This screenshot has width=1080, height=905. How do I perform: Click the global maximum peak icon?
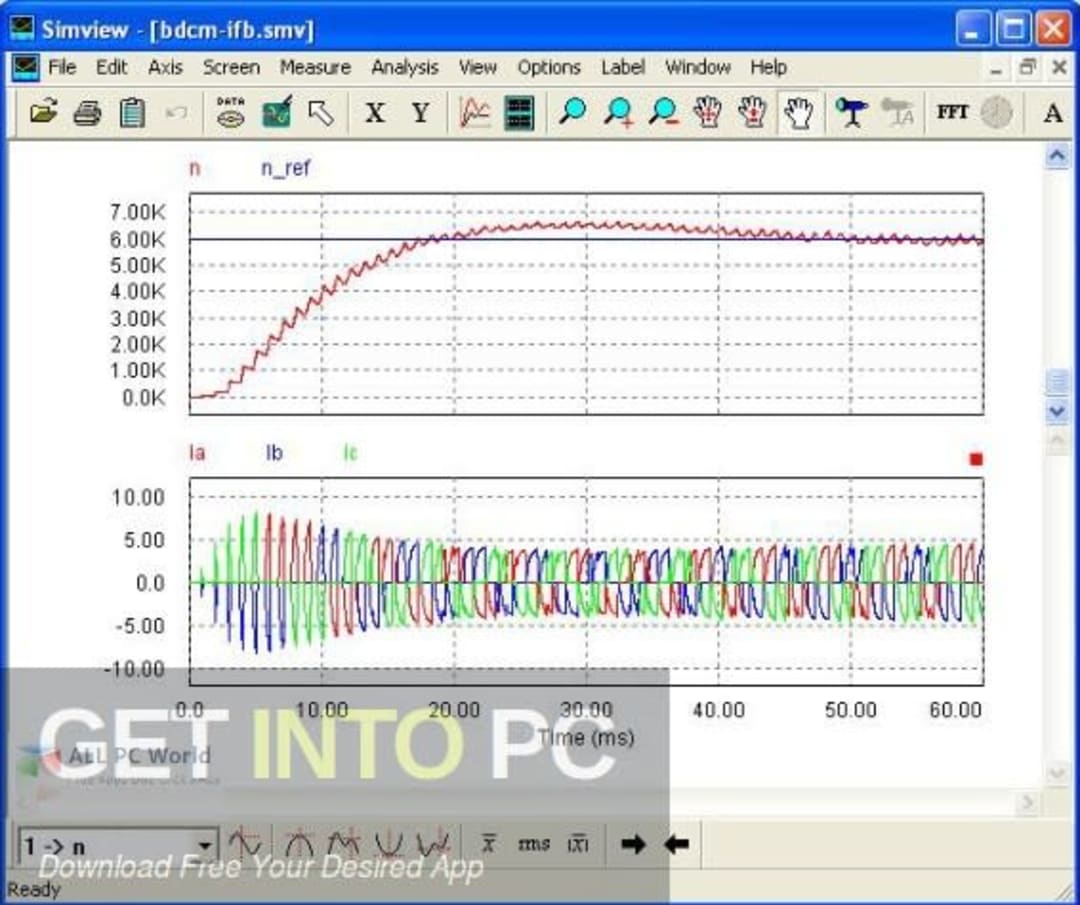pos(299,844)
